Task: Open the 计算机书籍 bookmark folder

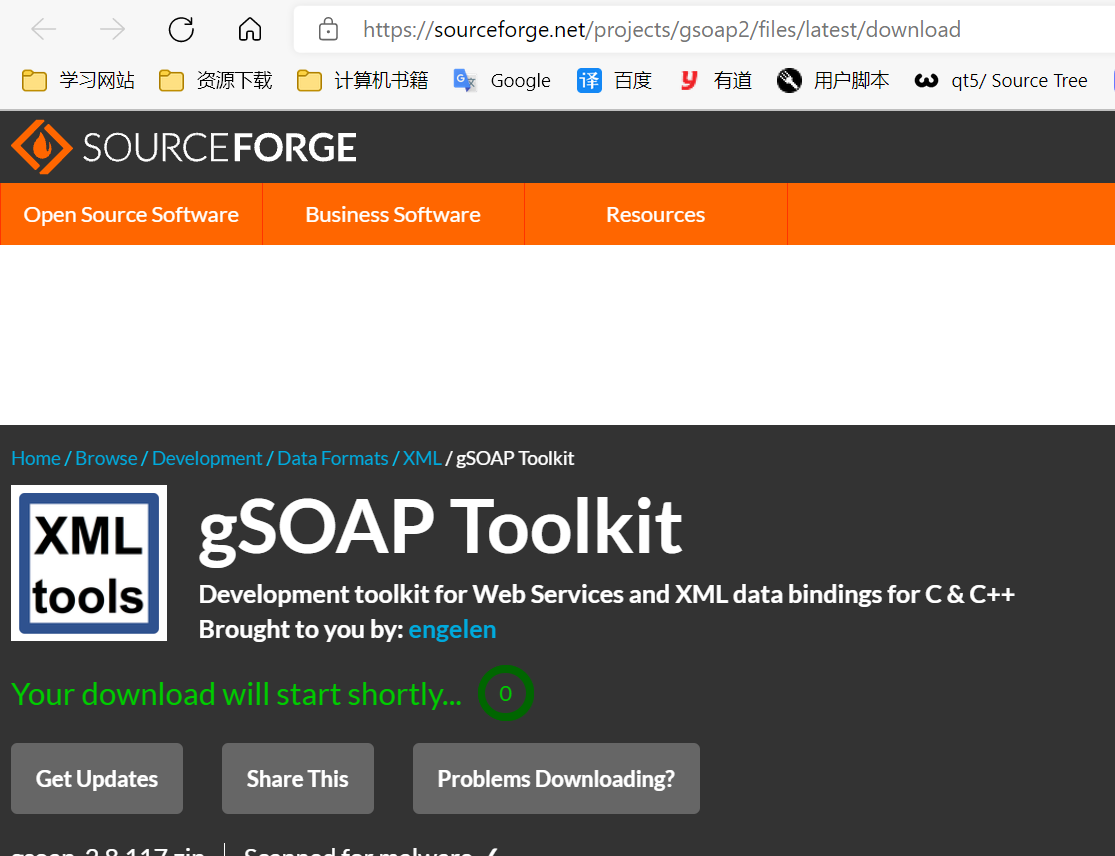Action: tap(363, 80)
